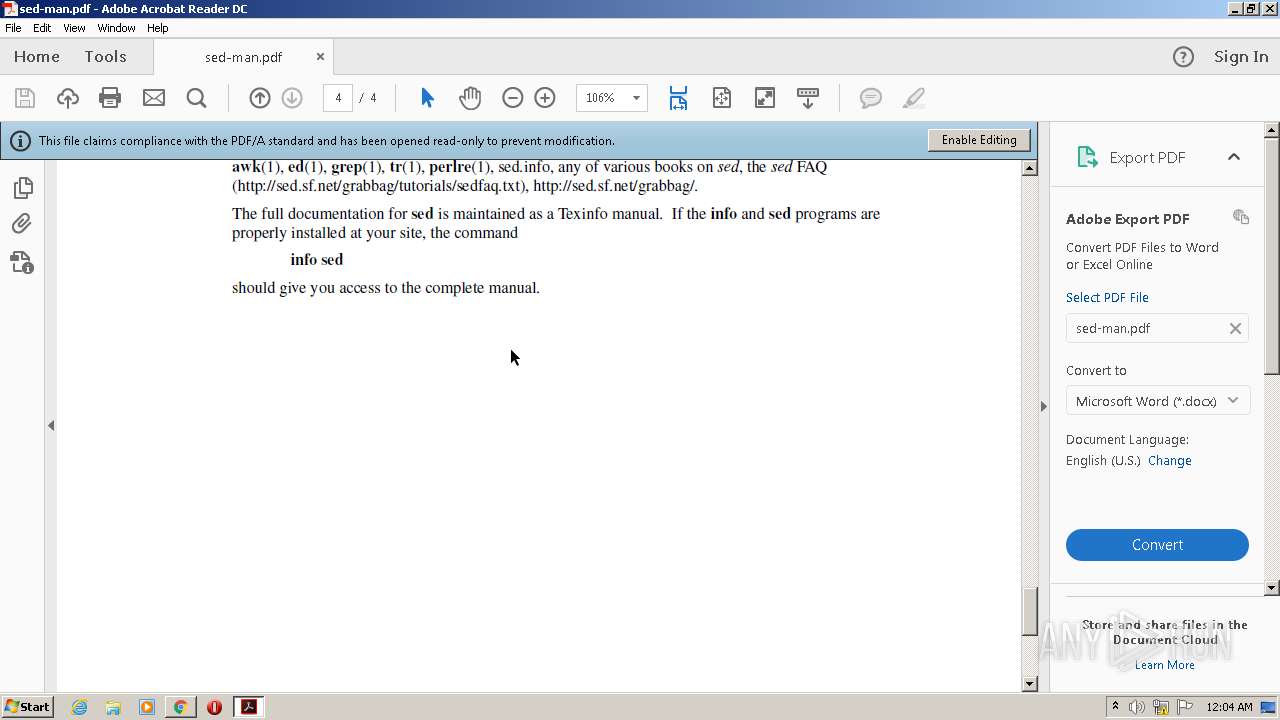Collapse the Export PDF section chevron

point(1234,157)
